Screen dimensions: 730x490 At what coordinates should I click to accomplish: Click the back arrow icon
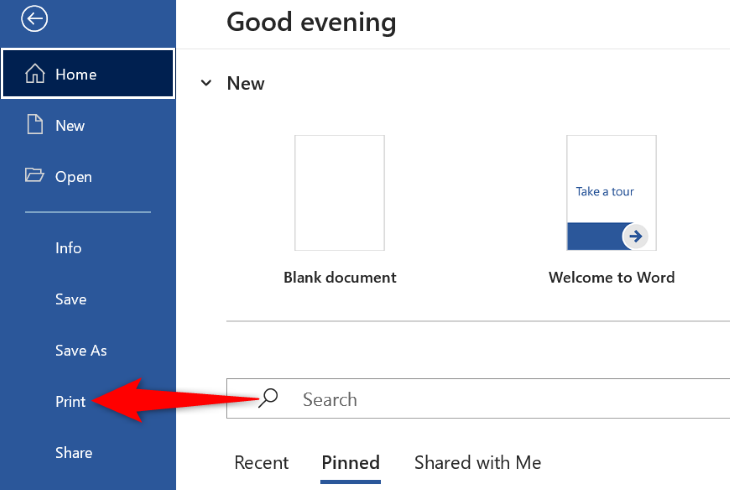(34, 18)
